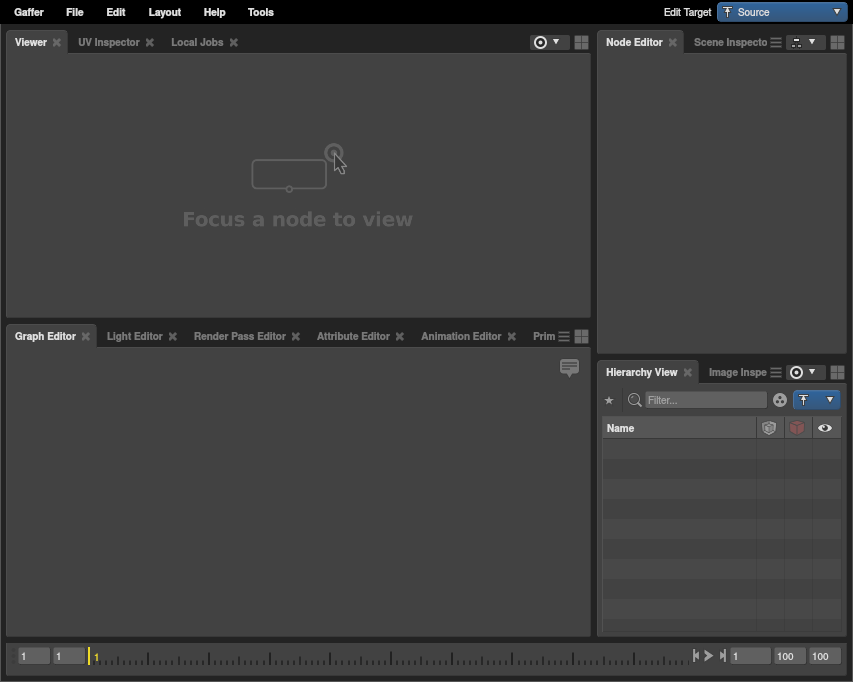Click the yellow playhead marker at frame 1
This screenshot has width=853, height=682.
[x=89, y=656]
